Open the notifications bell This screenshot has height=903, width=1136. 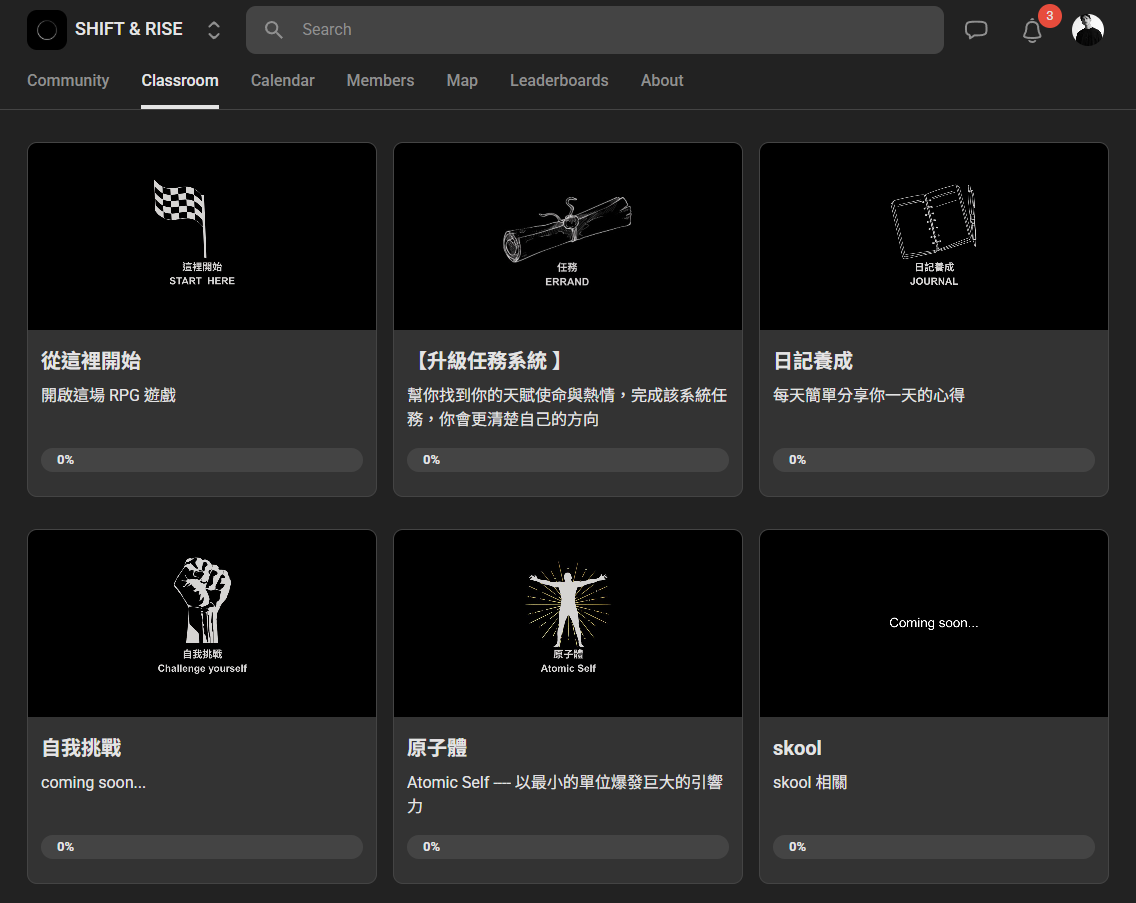[x=1032, y=31]
